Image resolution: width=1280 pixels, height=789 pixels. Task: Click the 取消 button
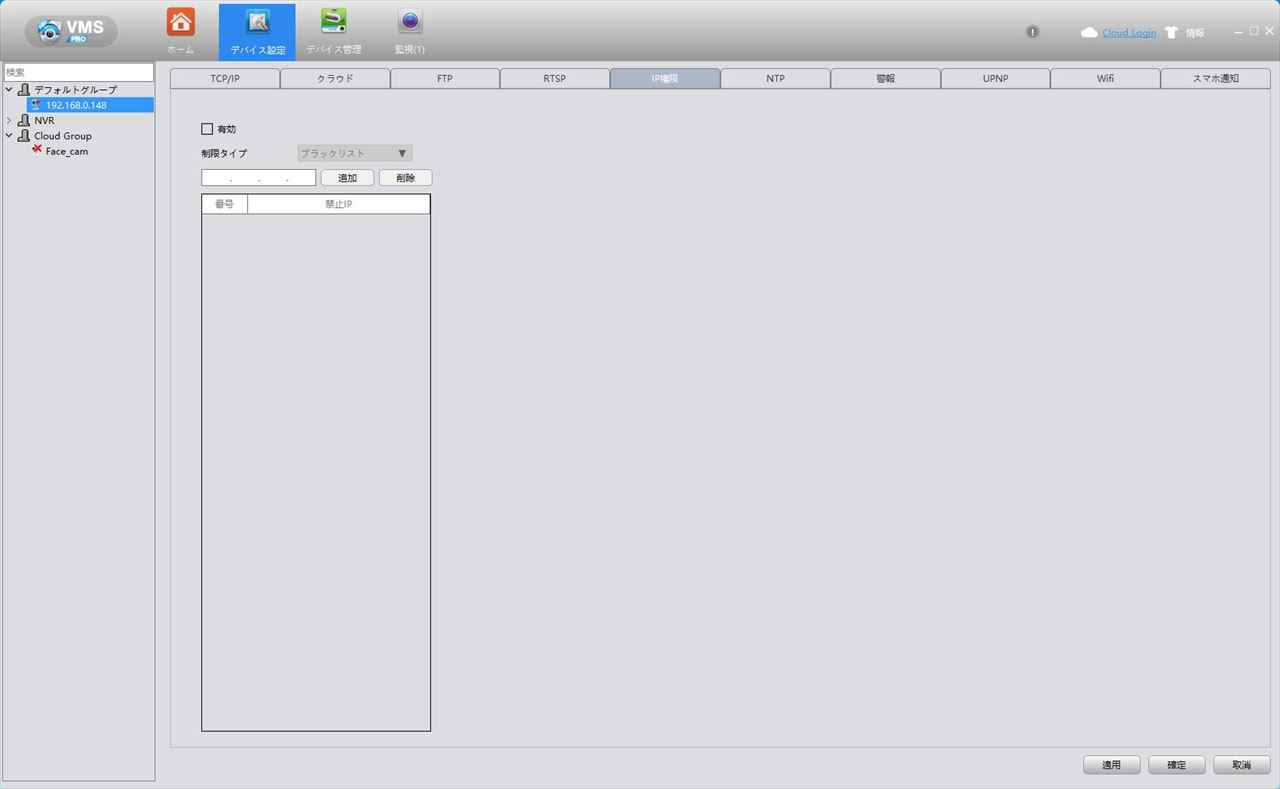(x=1242, y=765)
